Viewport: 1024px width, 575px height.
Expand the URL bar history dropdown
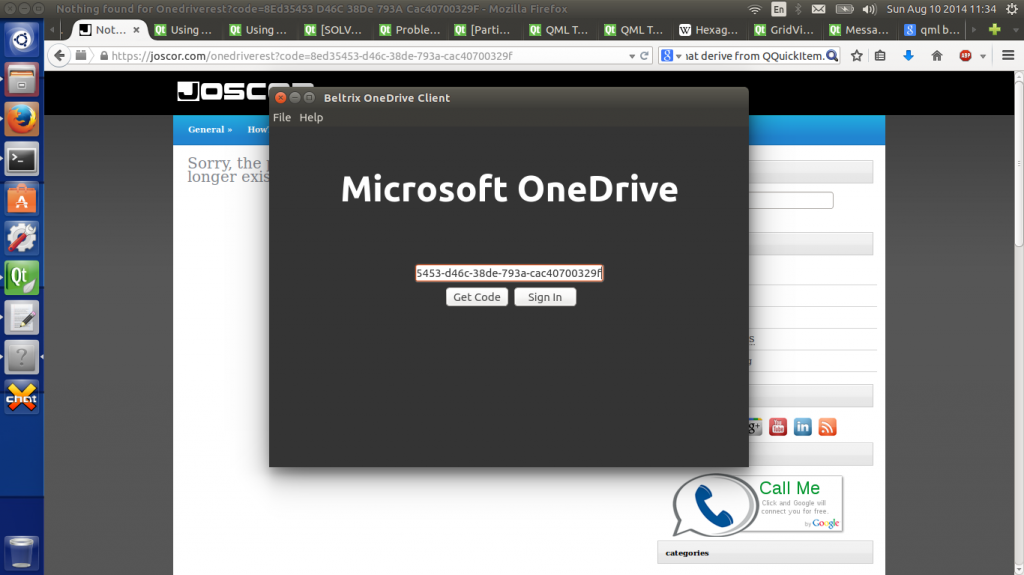click(629, 56)
